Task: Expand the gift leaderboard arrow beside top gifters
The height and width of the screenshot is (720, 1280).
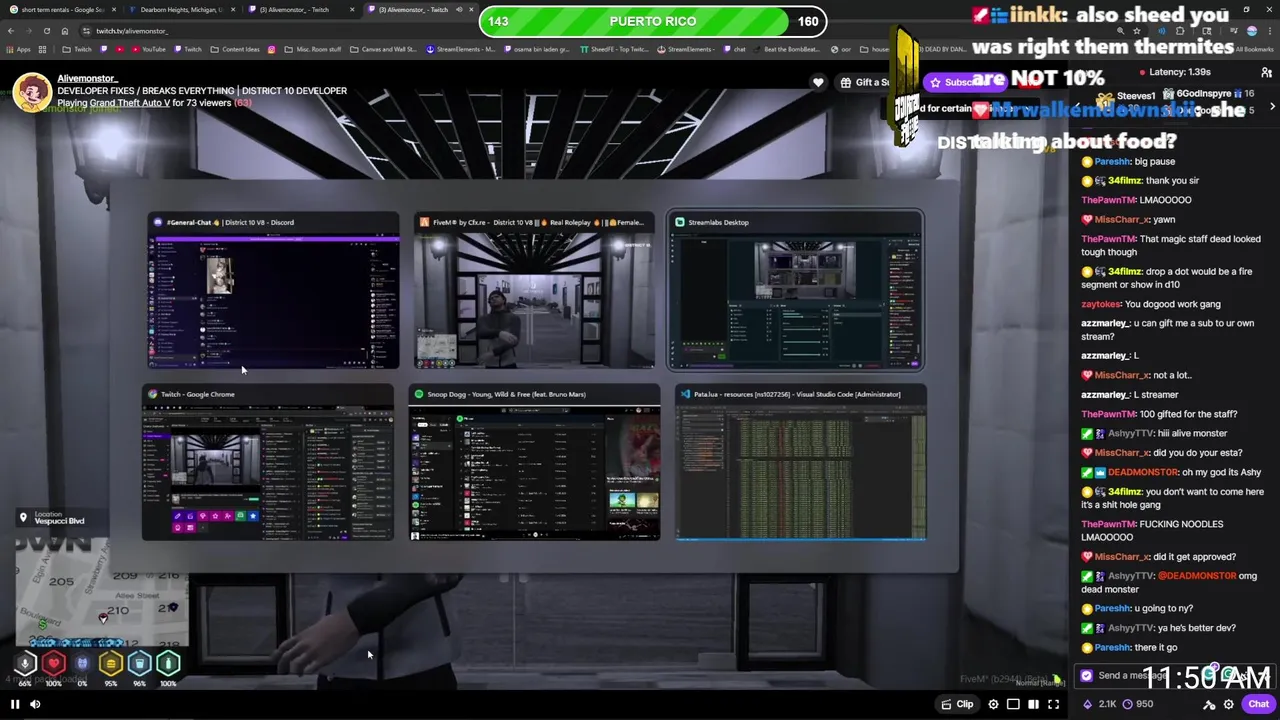Action: (x=1272, y=106)
